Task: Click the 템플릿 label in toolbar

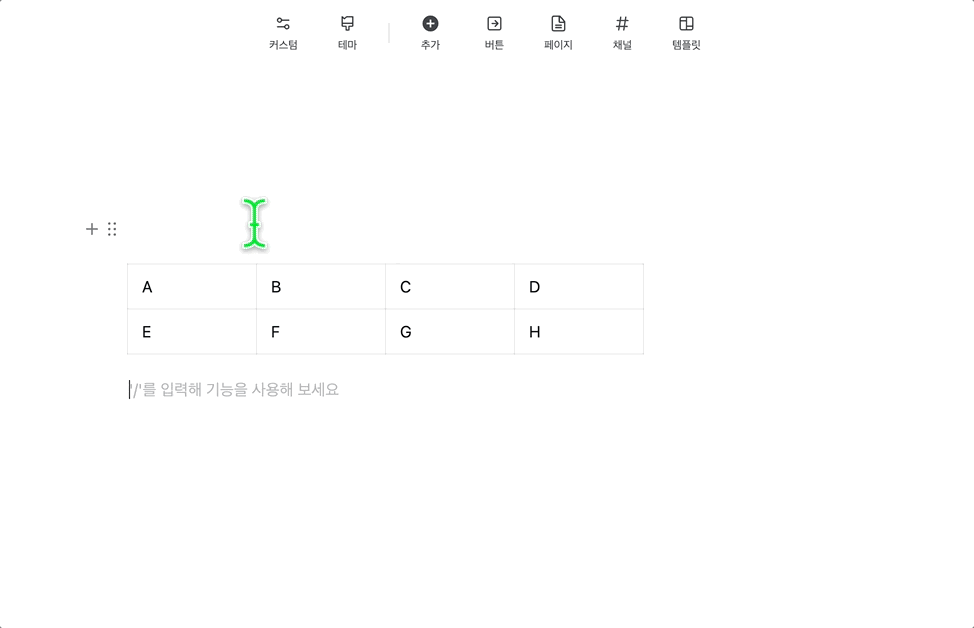Action: tap(686, 45)
